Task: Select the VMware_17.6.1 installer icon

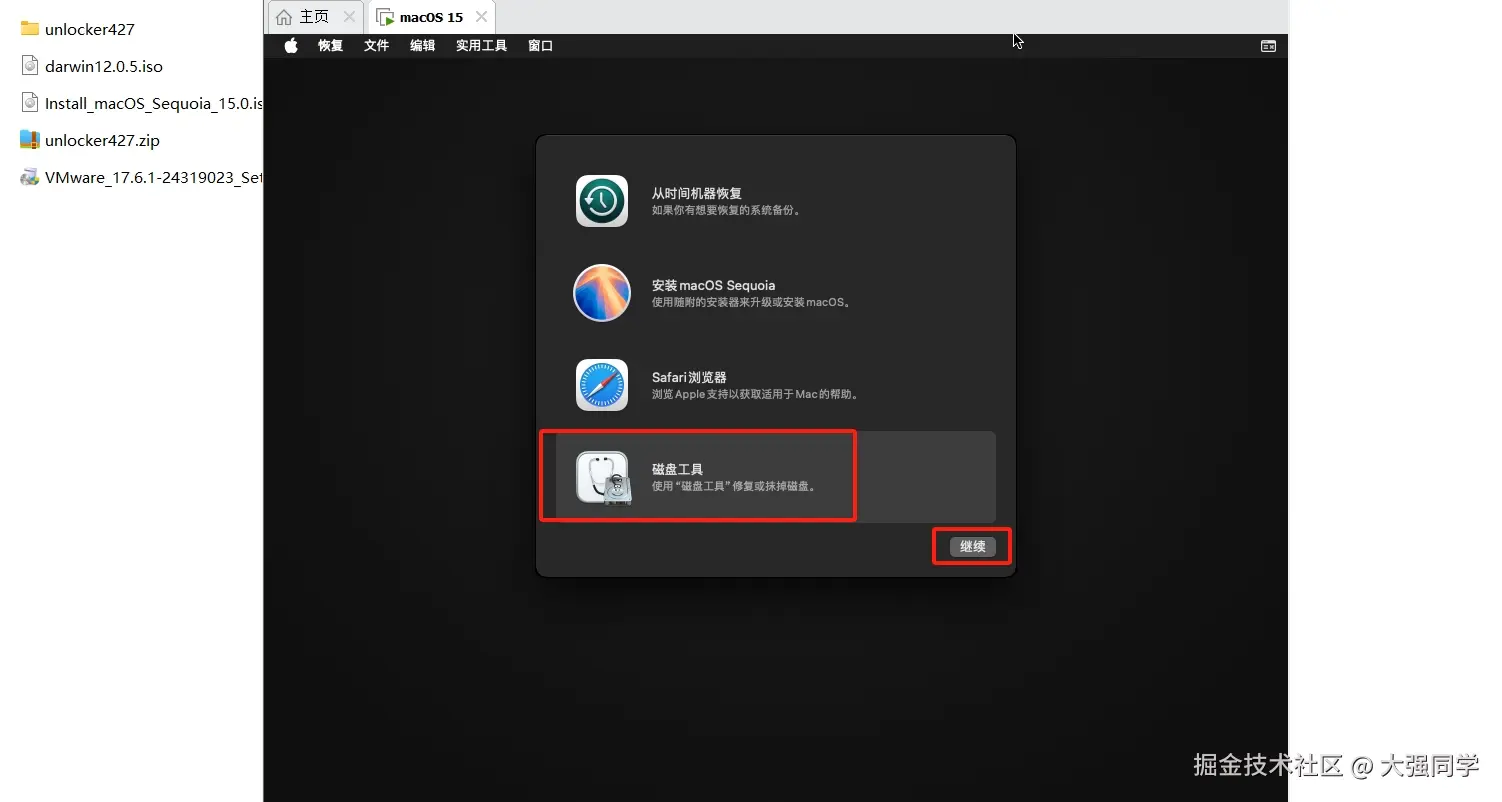Action: (x=29, y=177)
